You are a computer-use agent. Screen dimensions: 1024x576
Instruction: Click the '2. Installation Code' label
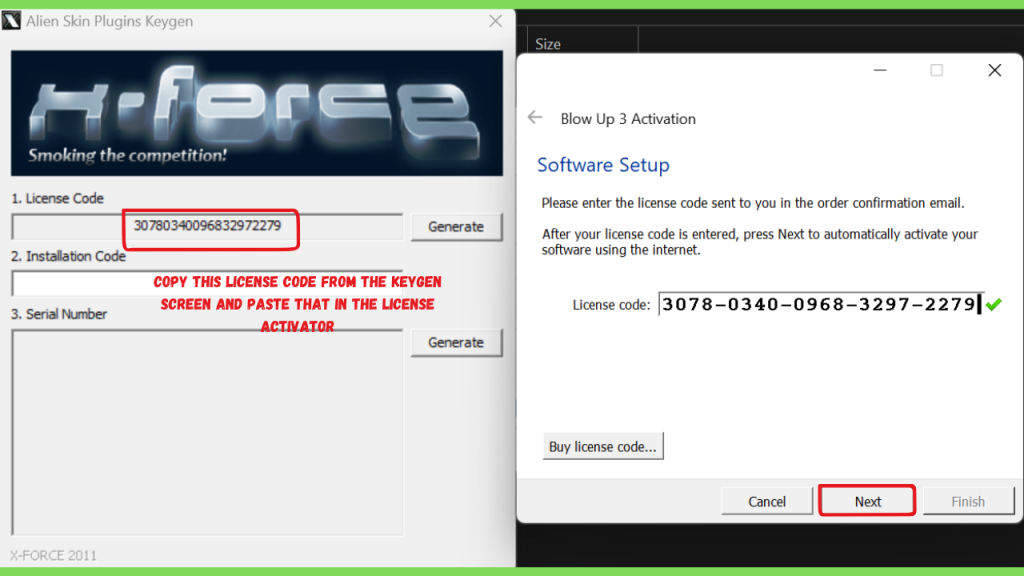coord(69,256)
